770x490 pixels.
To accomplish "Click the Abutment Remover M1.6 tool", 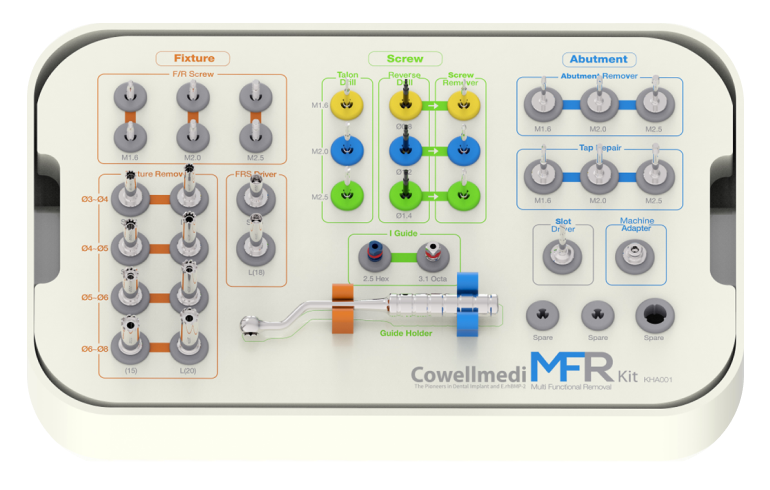I will [543, 103].
